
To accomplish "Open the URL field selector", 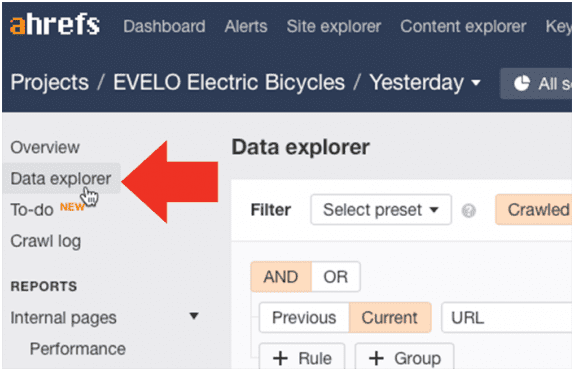I will tap(507, 318).
